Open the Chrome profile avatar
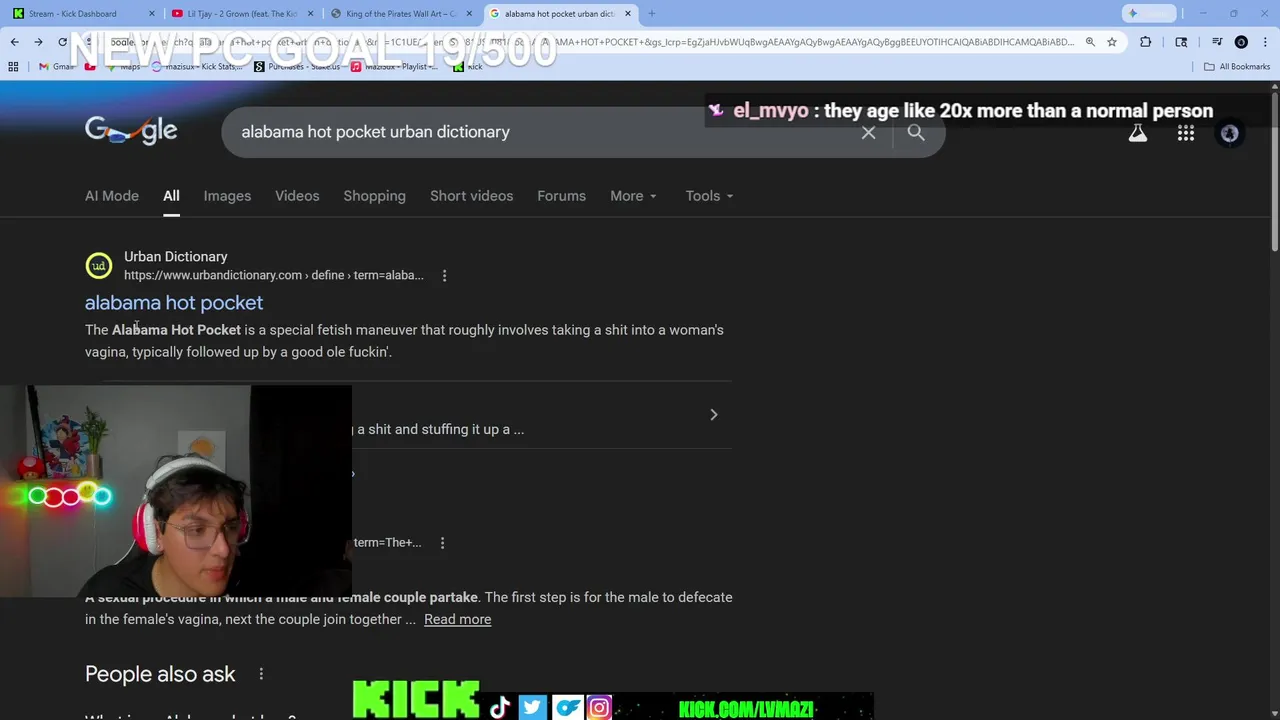 pos(1241,42)
